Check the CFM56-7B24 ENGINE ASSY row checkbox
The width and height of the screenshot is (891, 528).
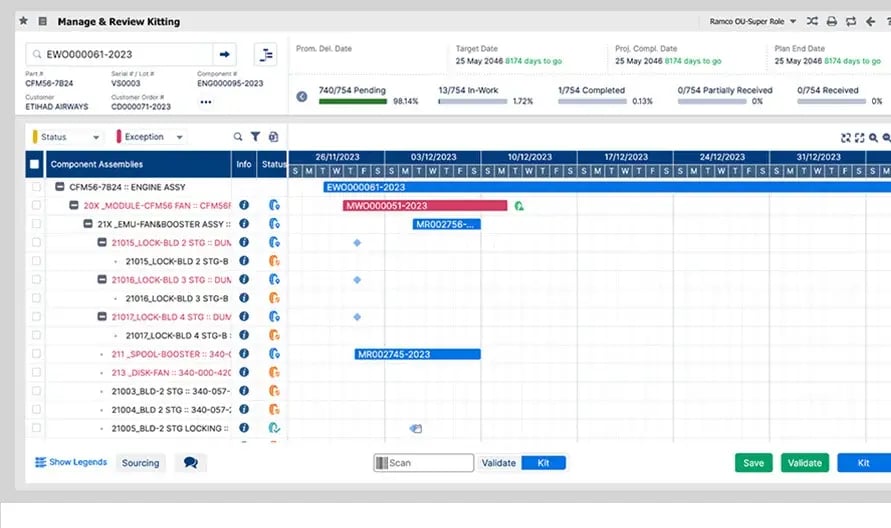click(x=37, y=187)
